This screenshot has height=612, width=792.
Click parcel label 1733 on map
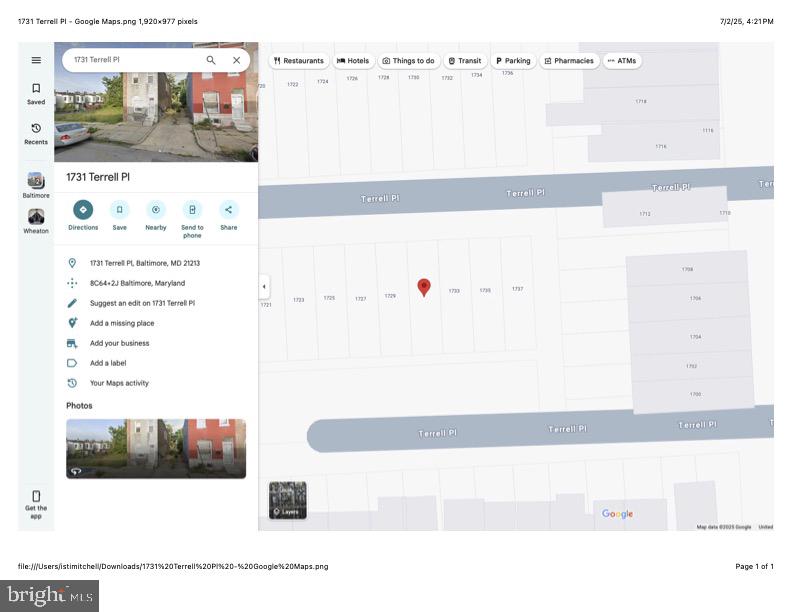tap(454, 291)
